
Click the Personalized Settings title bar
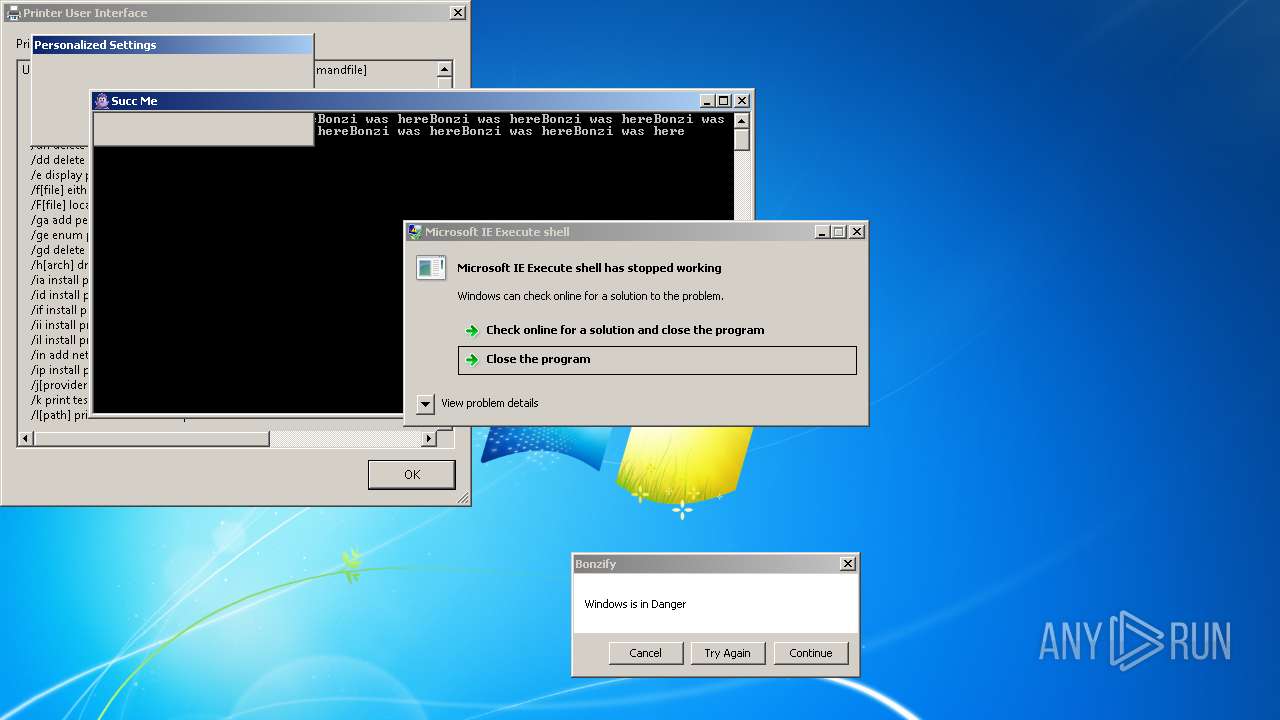(172, 45)
